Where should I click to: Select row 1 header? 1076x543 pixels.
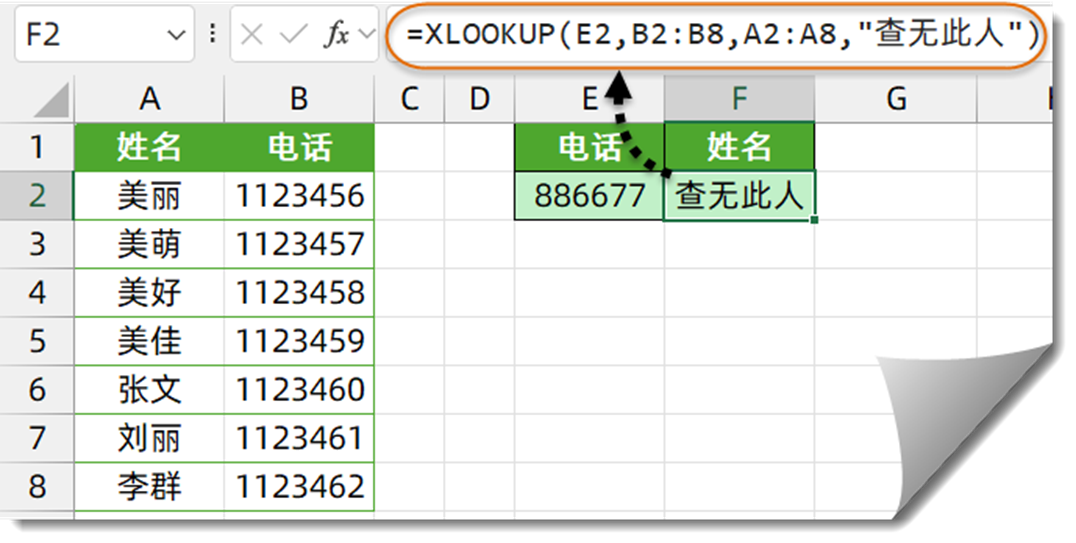click(x=37, y=147)
